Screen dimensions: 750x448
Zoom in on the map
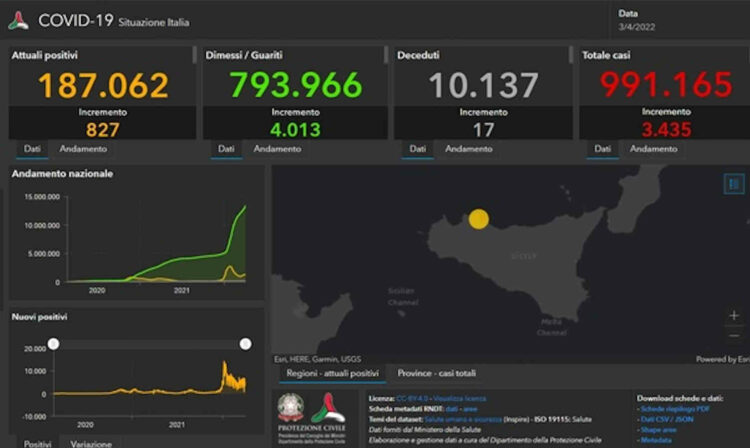tap(734, 316)
